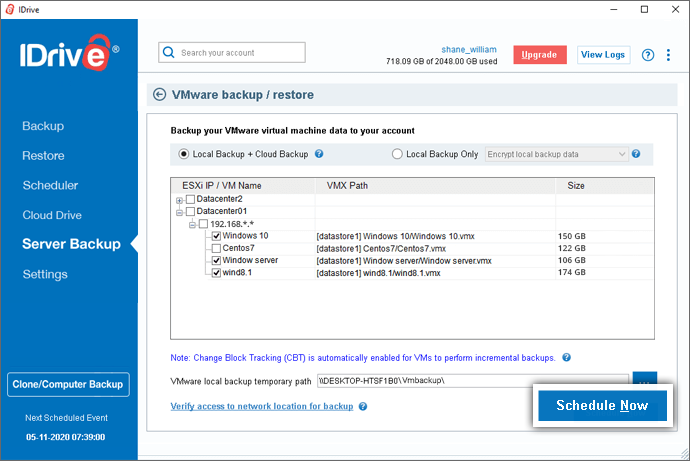This screenshot has width=690, height=461.
Task: Click help icon next to Local Backup + Cloud Backup
Action: coord(319,154)
